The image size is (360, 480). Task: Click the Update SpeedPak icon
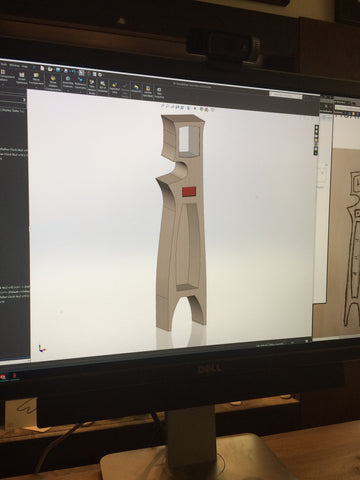[x=148, y=91]
